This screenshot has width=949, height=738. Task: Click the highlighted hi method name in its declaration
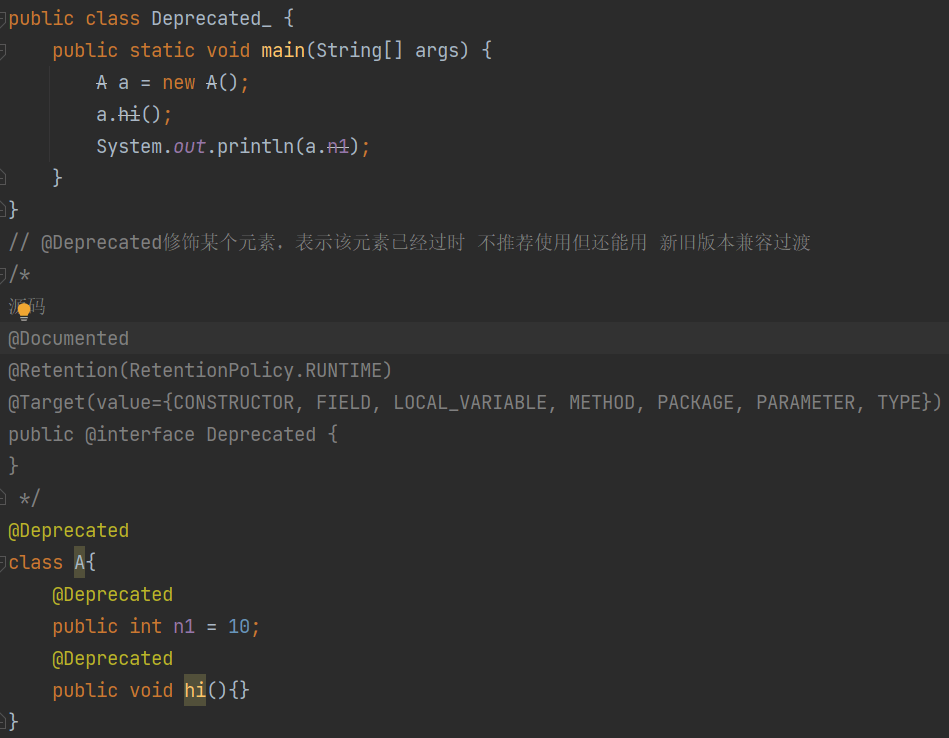click(195, 690)
